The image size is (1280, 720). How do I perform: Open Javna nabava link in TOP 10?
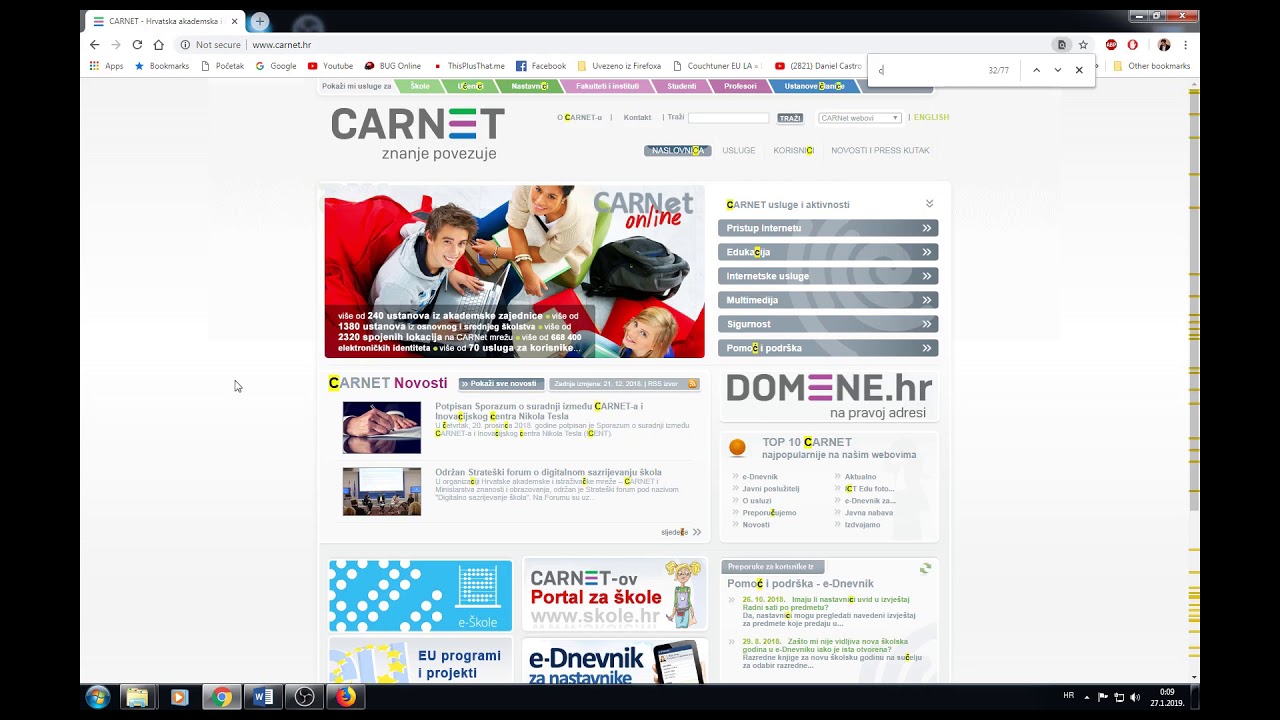[x=869, y=513]
